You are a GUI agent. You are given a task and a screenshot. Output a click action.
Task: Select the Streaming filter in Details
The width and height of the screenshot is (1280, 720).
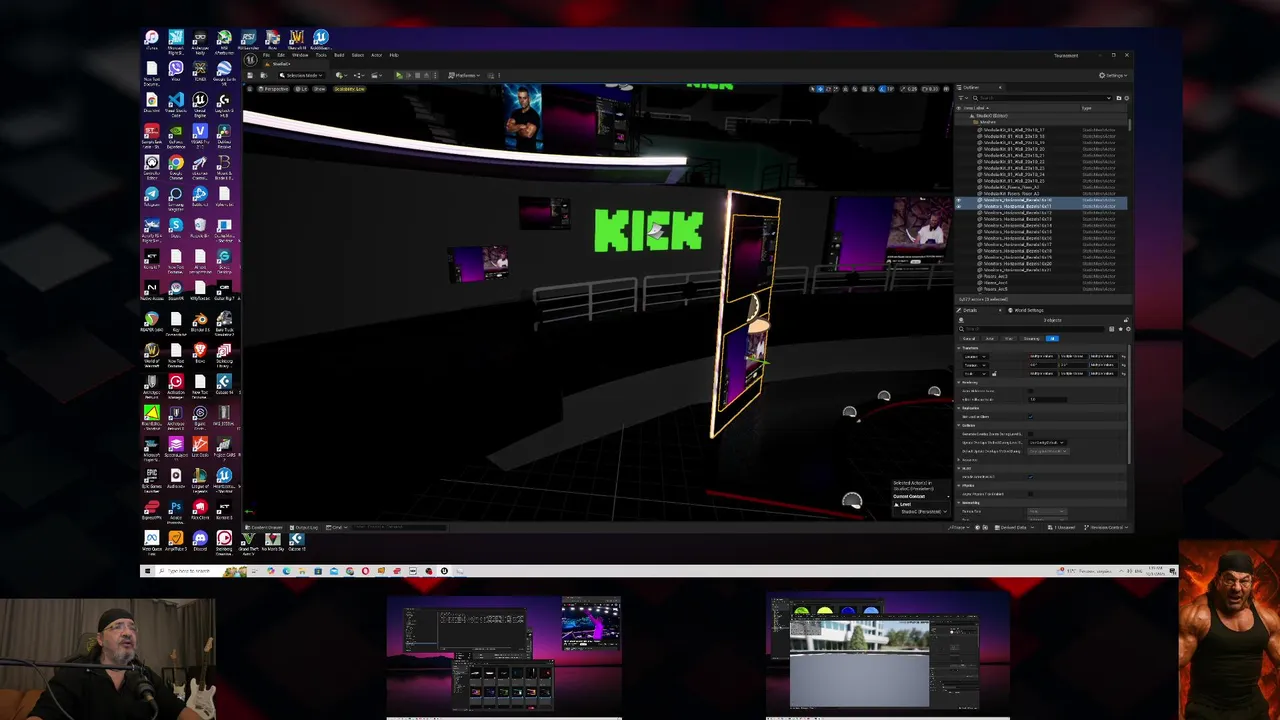point(1031,338)
